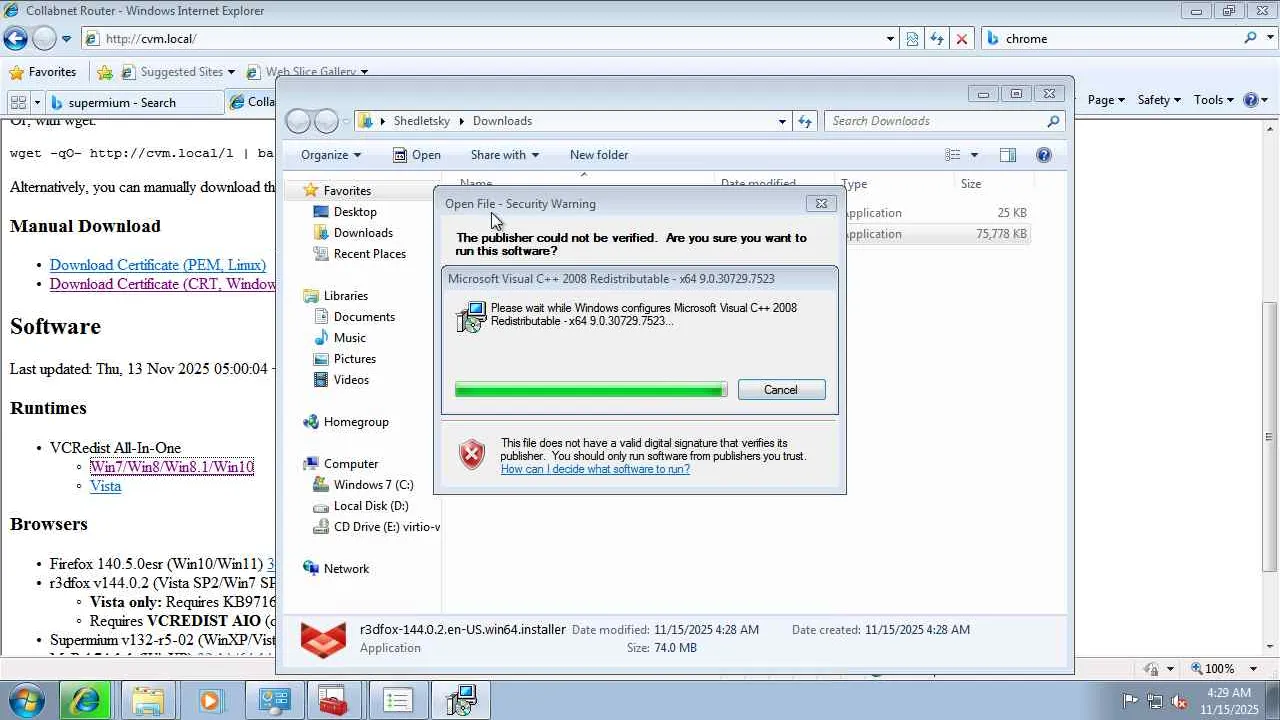This screenshot has width=1280, height=720.
Task: Open the Page menu in IE
Action: tap(1106, 100)
